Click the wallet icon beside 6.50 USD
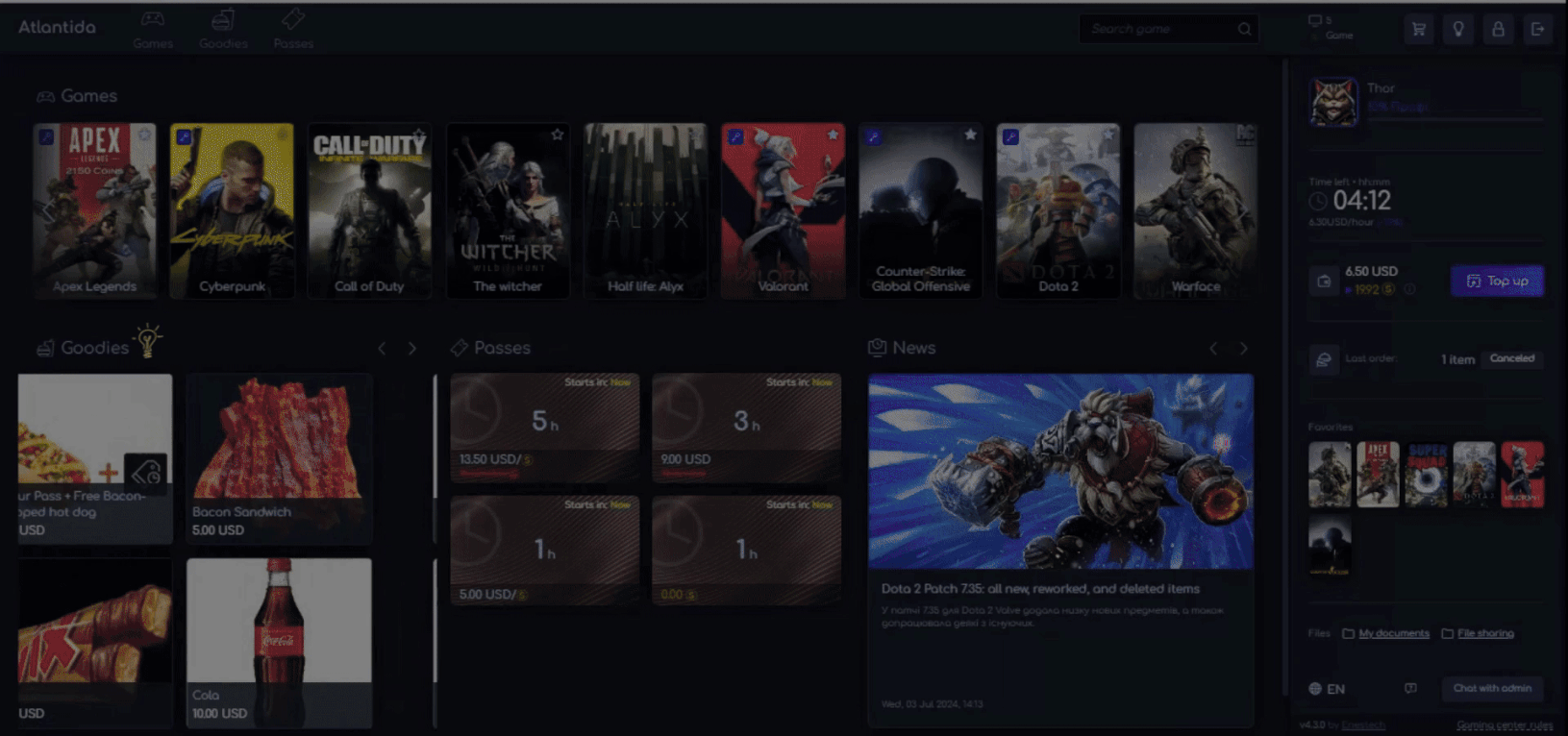The image size is (1568, 736). (x=1324, y=281)
